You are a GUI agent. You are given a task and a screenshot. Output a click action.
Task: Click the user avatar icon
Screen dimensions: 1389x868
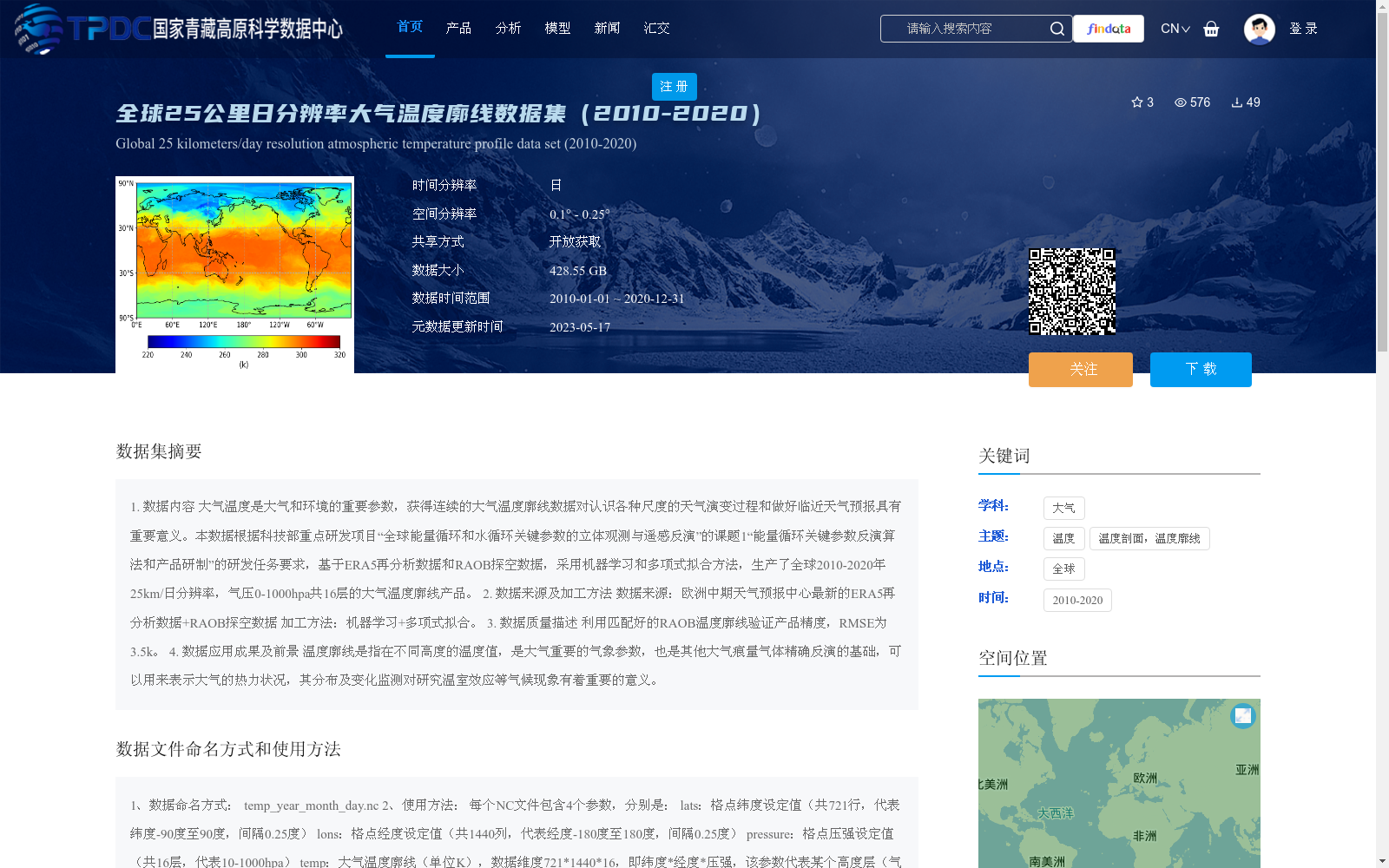[1259, 29]
